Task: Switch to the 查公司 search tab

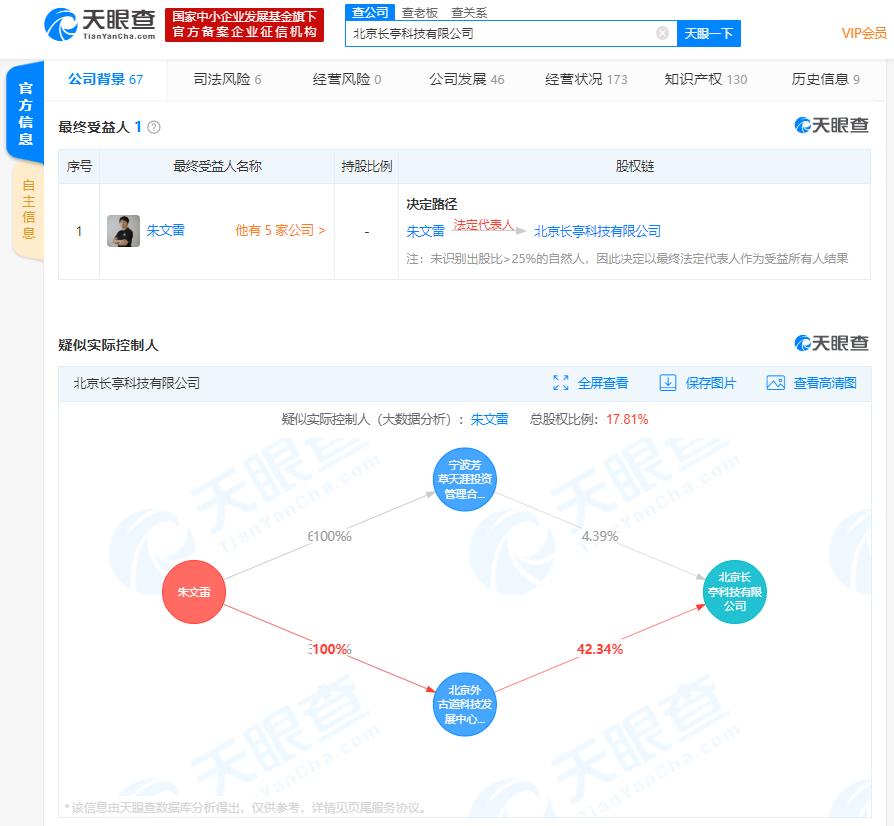Action: (x=370, y=12)
